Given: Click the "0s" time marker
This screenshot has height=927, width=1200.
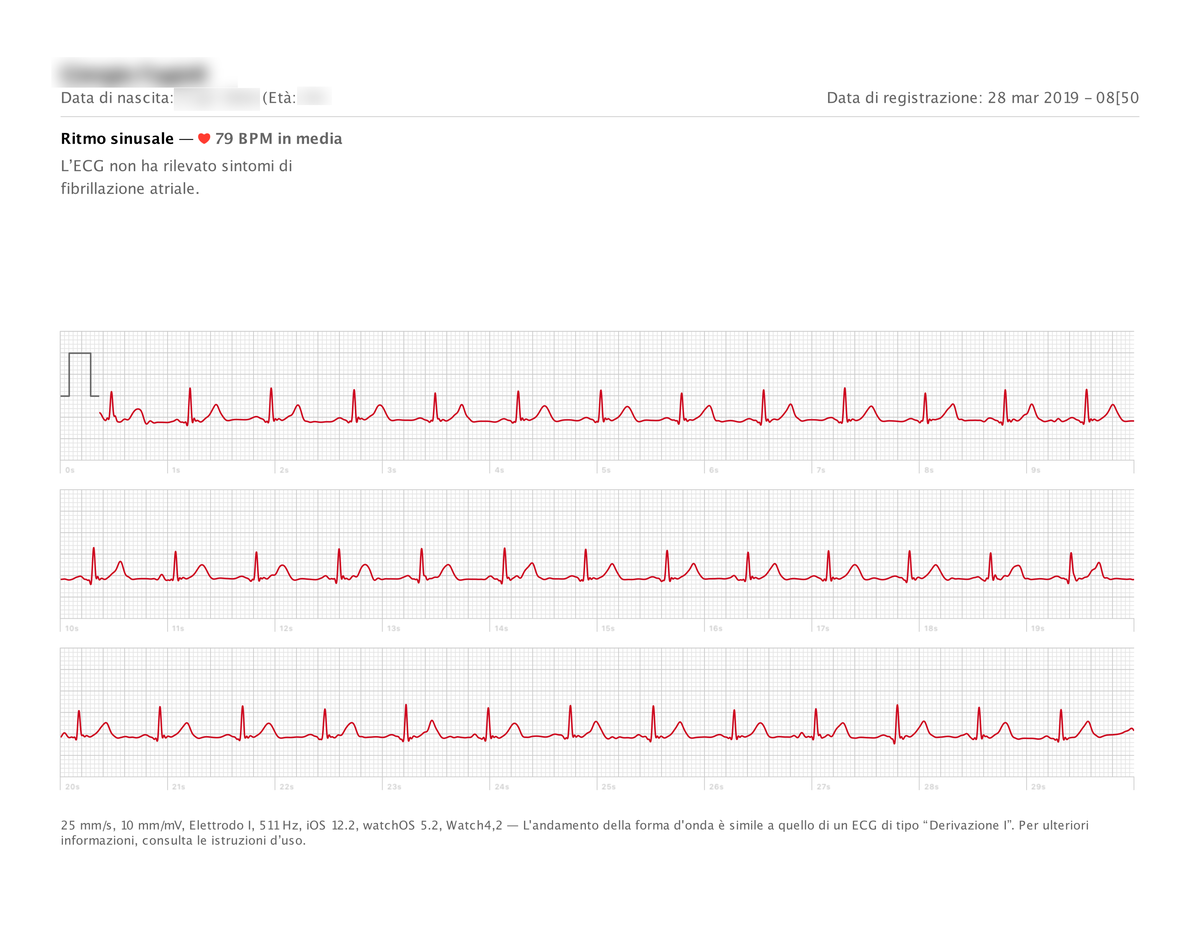Looking at the screenshot, I should 69,470.
